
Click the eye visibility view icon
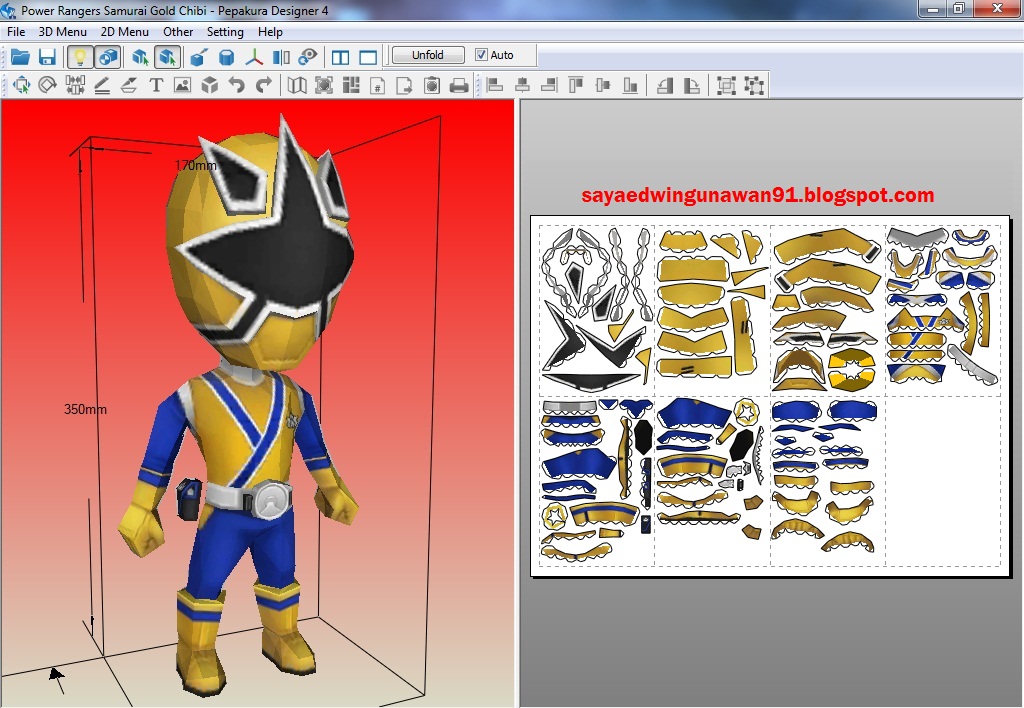(307, 57)
